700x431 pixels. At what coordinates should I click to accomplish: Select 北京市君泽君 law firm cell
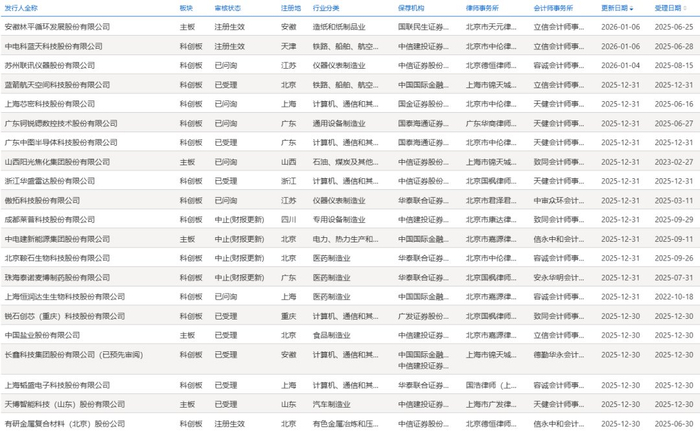click(x=491, y=201)
